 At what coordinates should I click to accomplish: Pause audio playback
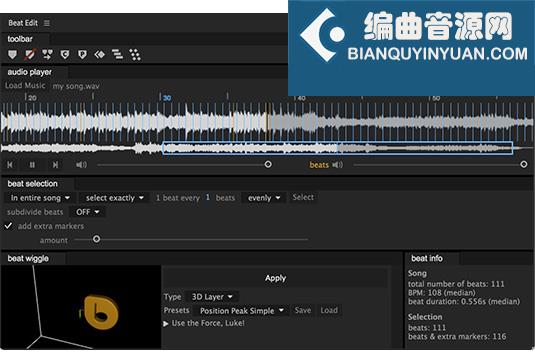32,165
